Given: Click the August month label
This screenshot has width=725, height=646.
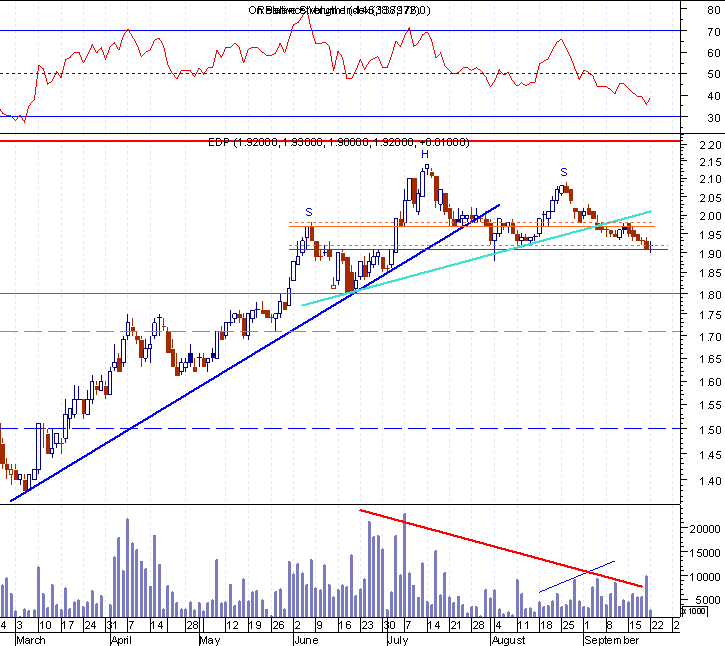Looking at the screenshot, I should pos(509,640).
